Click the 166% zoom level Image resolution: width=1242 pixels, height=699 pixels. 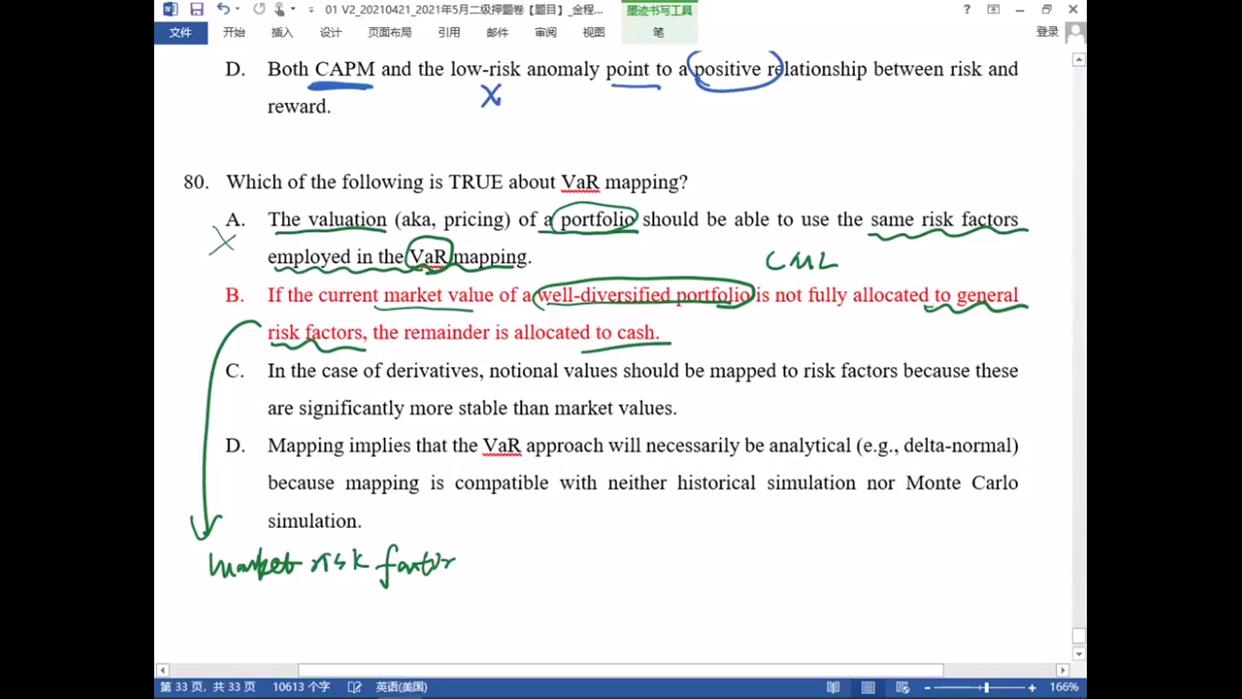(1063, 687)
